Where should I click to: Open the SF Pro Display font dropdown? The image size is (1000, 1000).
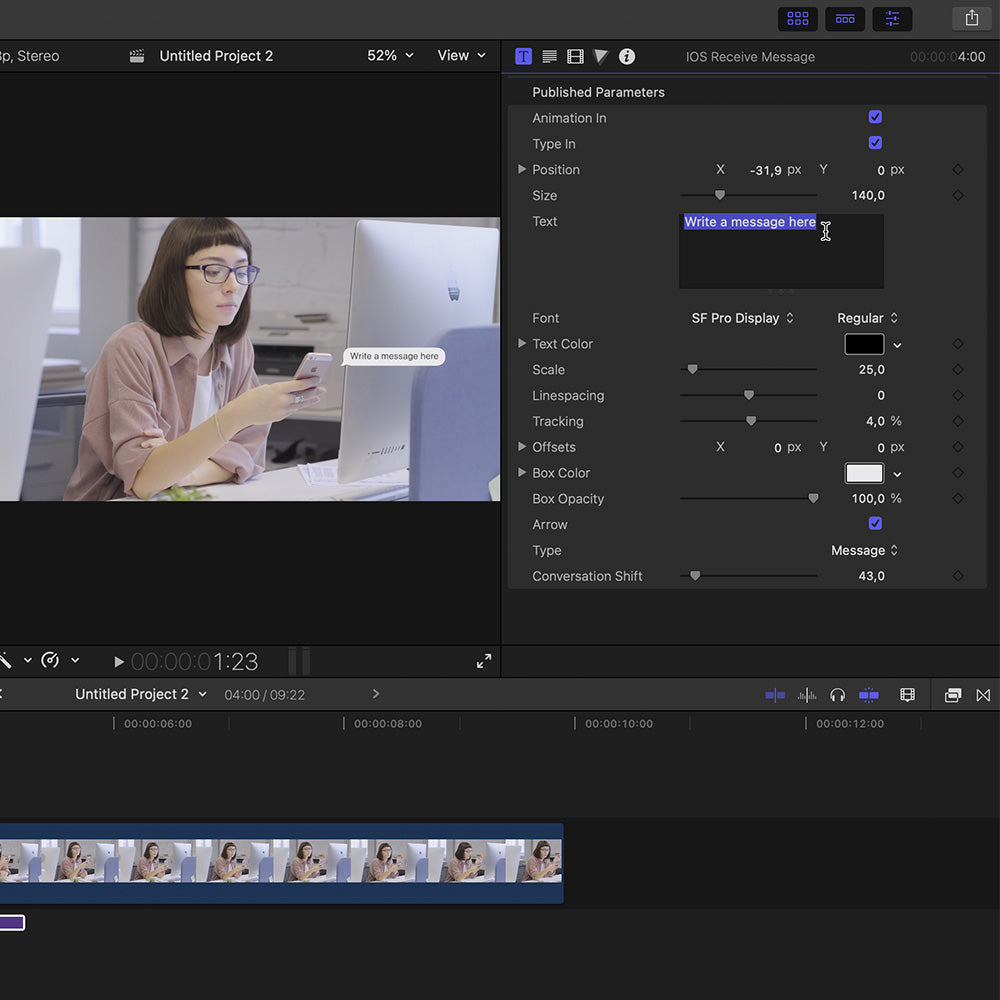tap(742, 318)
